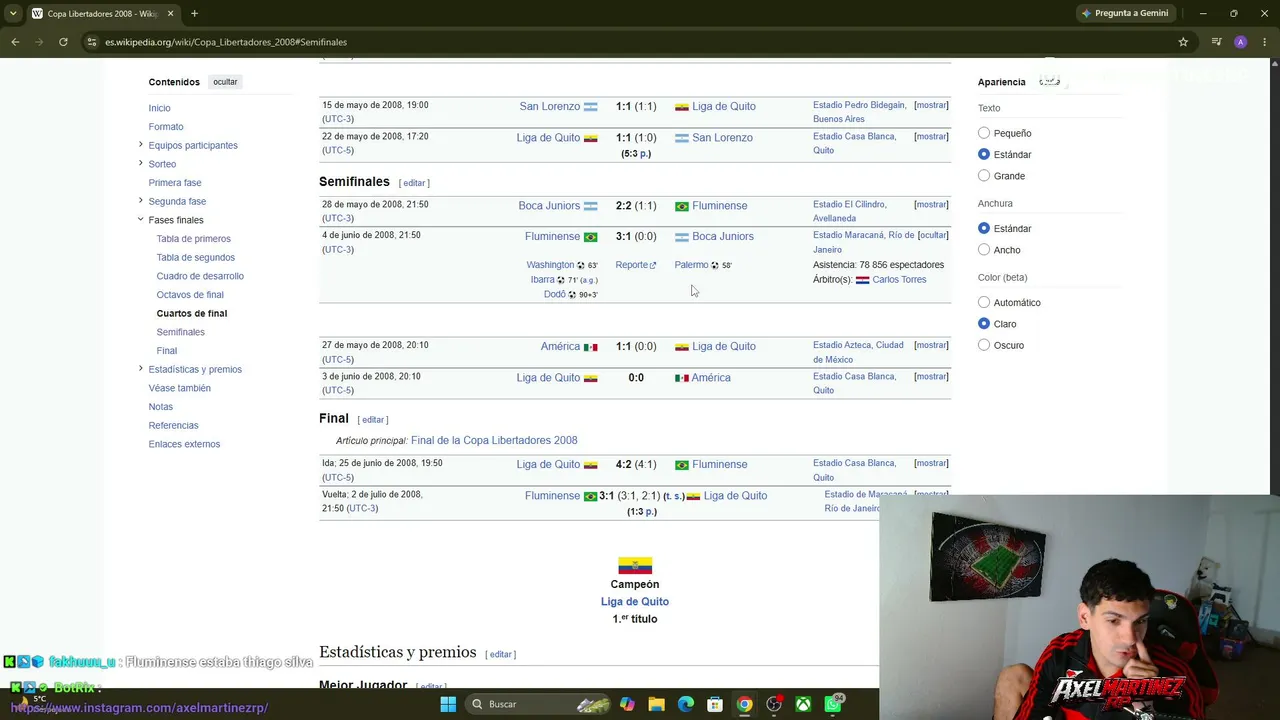View site information icon in address bar
Screen dimensions: 1280x720
92,42
